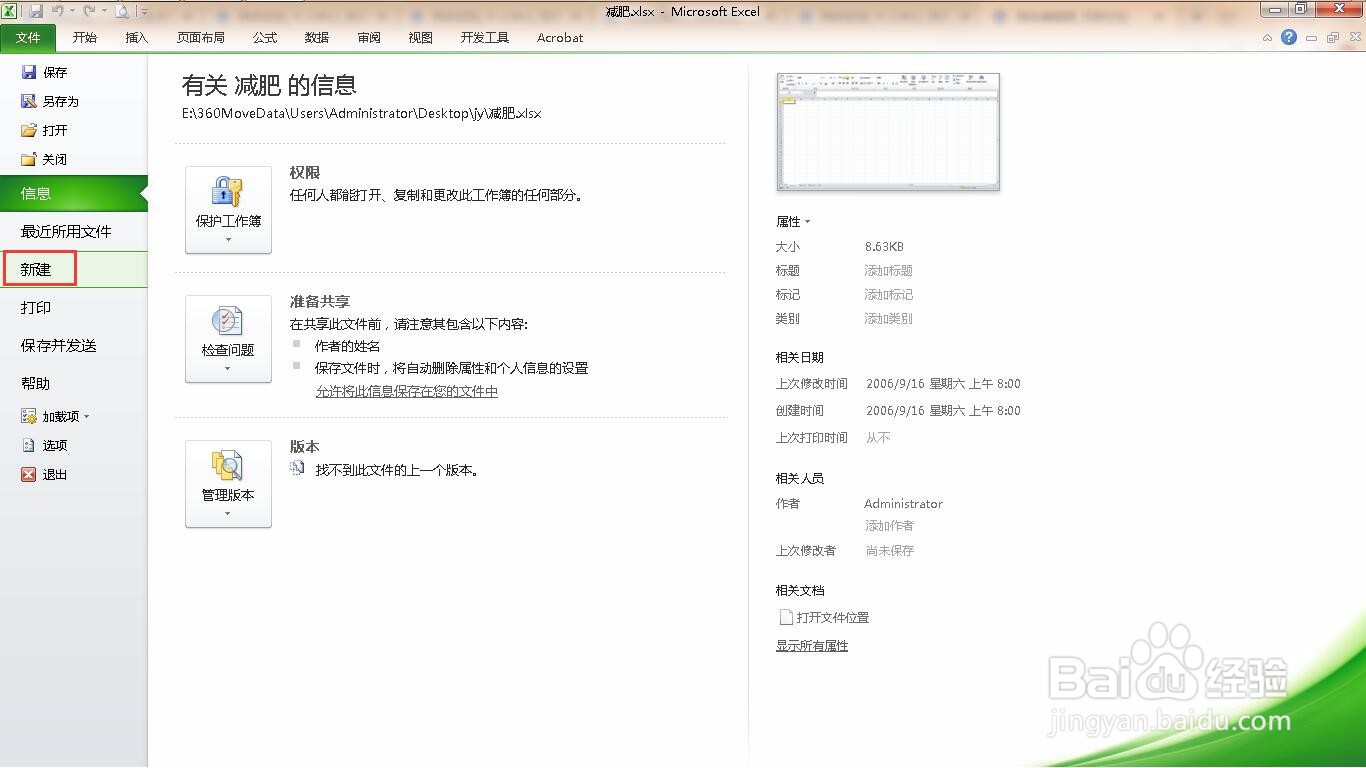Click the 上次修改时间 date value
This screenshot has height=768, width=1366.
[943, 384]
